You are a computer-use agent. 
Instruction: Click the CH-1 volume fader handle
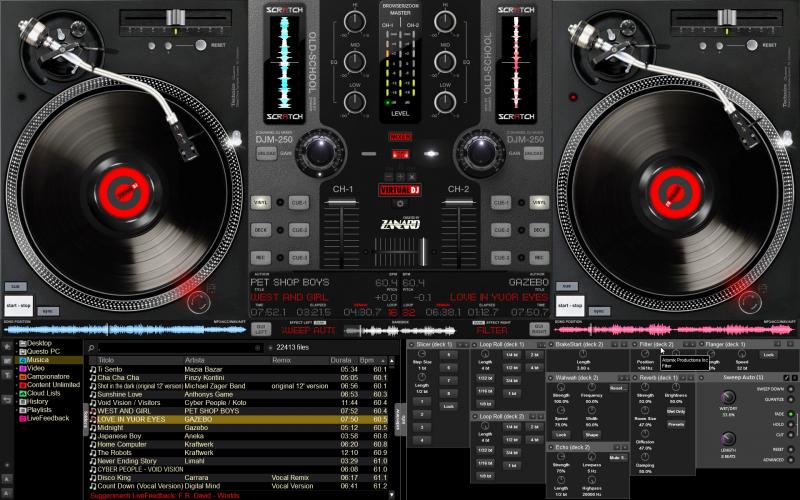[342, 203]
